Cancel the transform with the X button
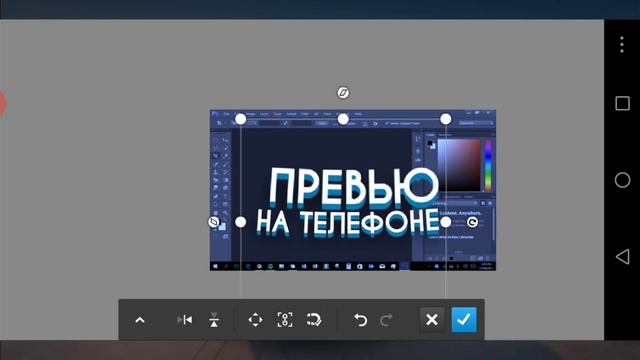 point(432,320)
